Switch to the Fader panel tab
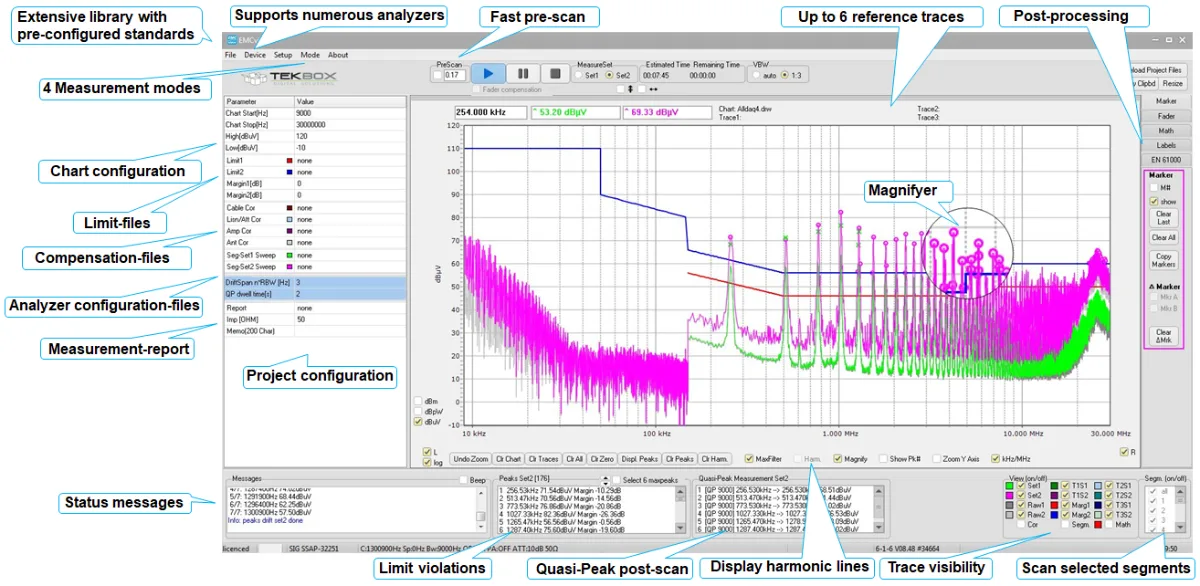 tap(1166, 115)
